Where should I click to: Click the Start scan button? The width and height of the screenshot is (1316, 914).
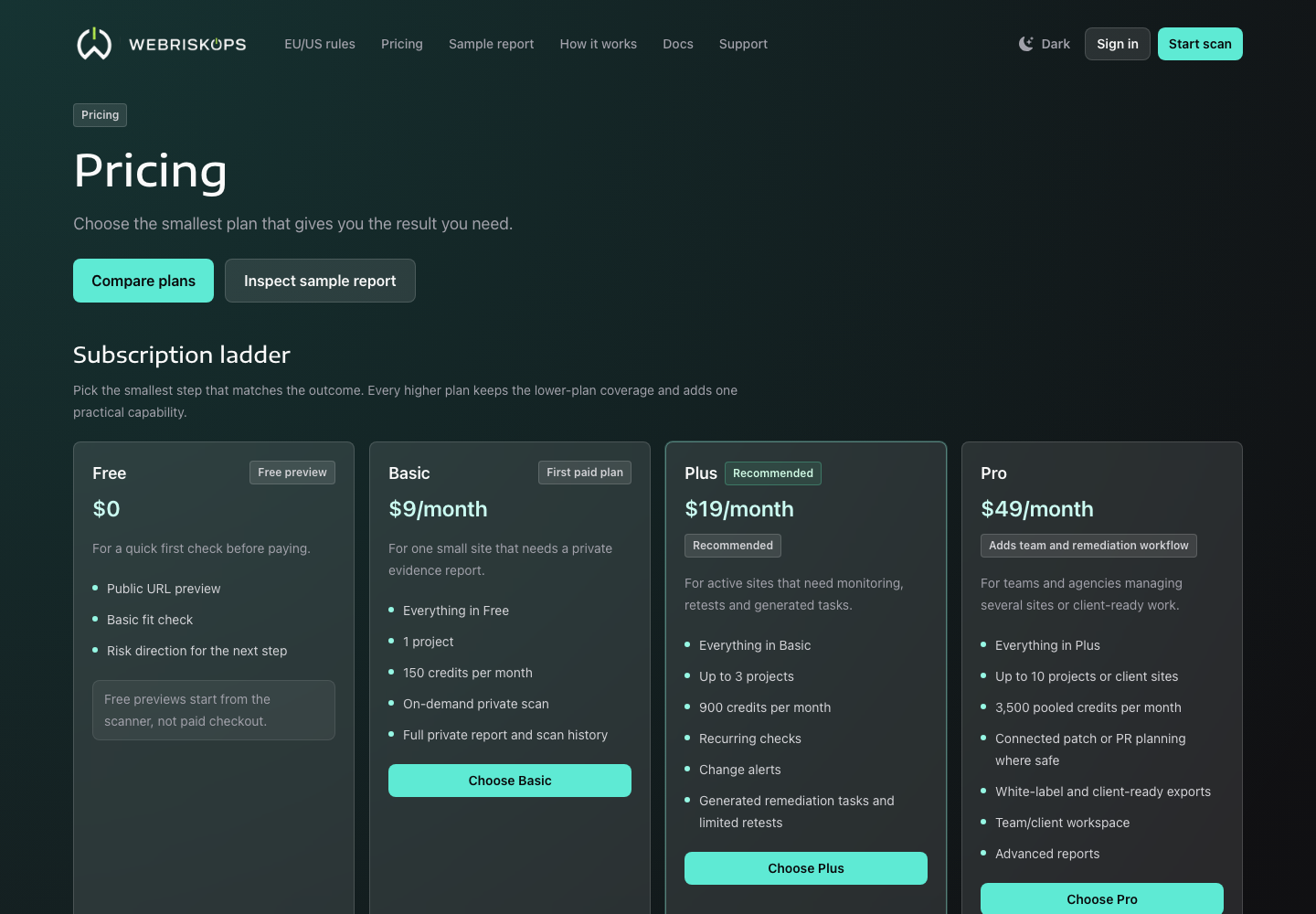coord(1200,44)
